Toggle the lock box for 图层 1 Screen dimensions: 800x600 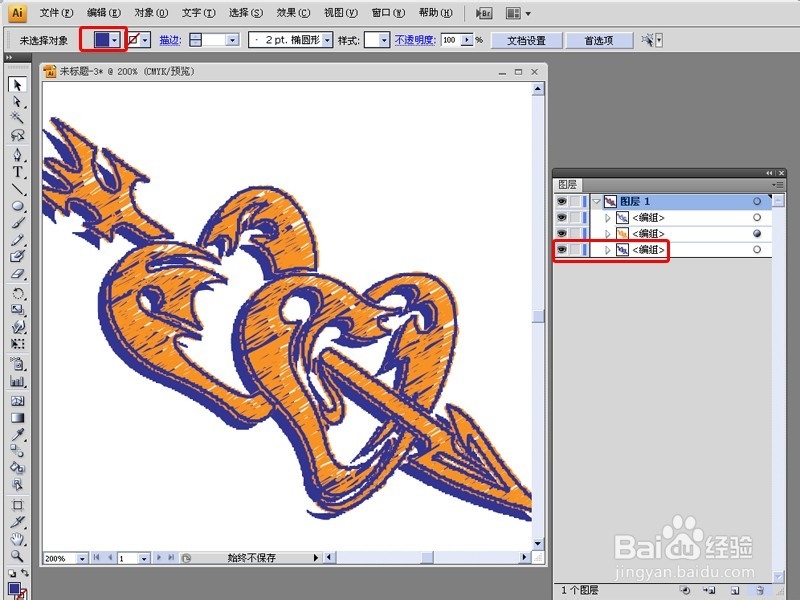pos(574,201)
